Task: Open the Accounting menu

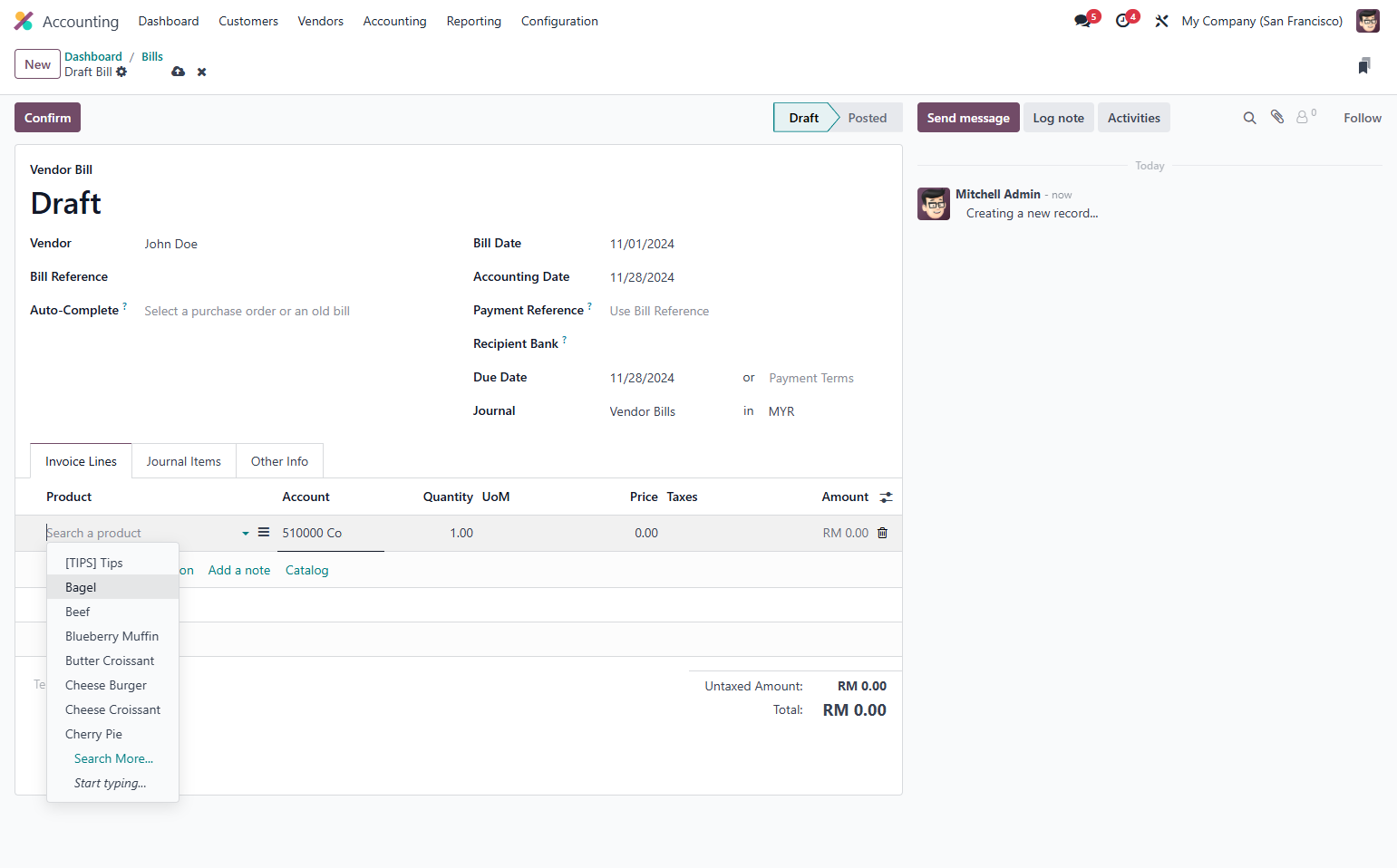Action: [x=394, y=21]
